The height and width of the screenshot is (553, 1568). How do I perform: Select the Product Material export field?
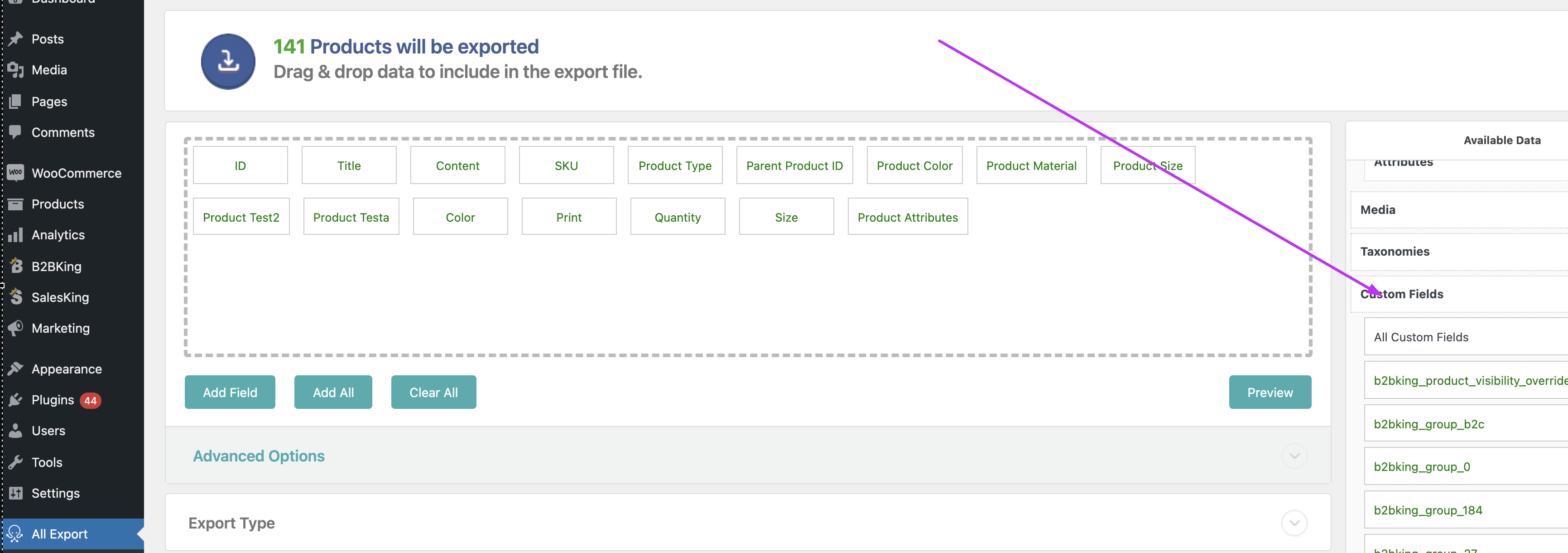1031,165
